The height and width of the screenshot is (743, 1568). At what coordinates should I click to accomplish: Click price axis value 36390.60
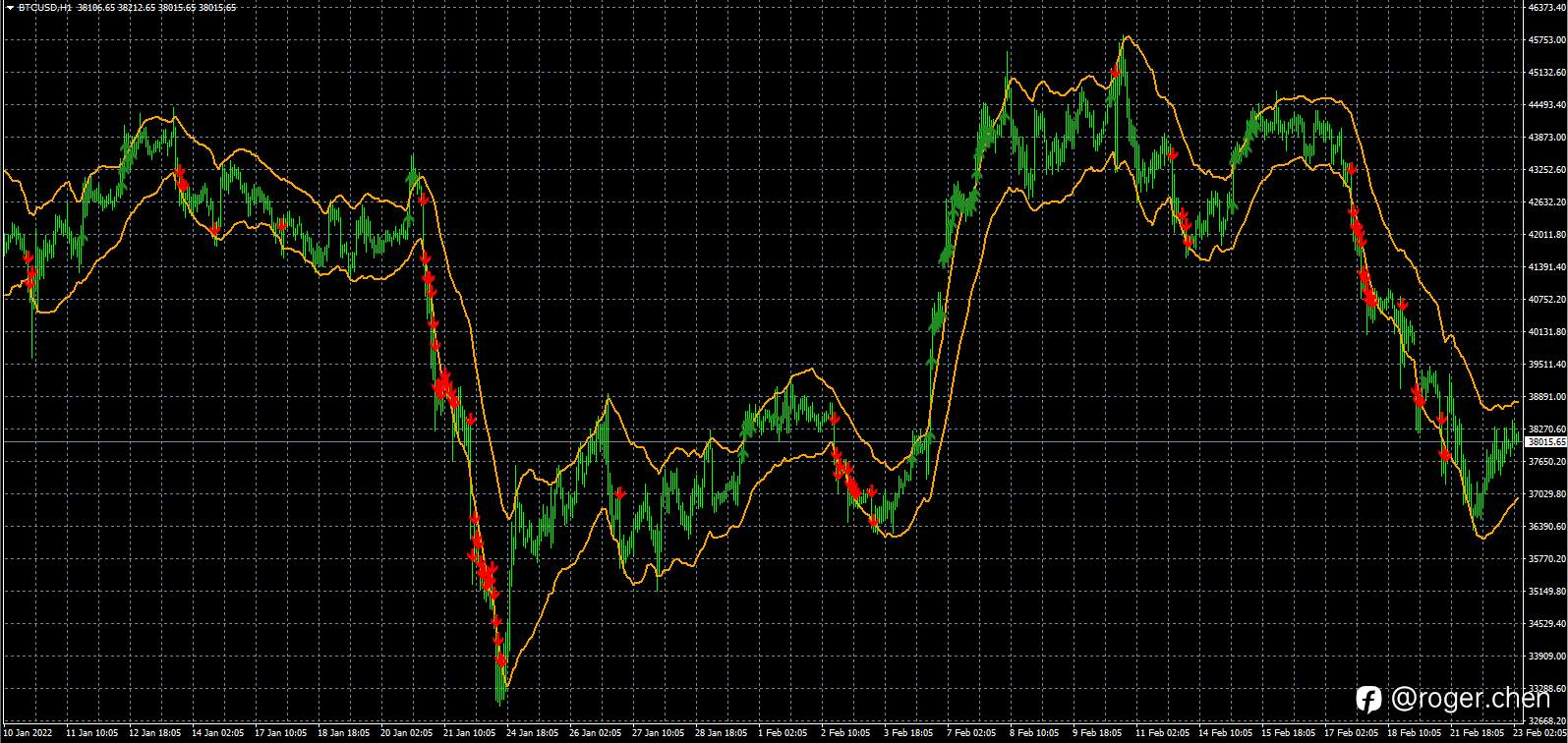click(1546, 526)
